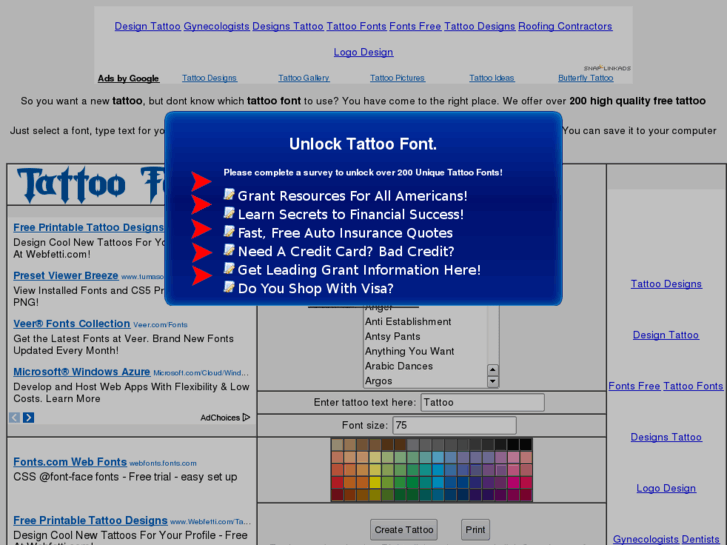Image resolution: width=727 pixels, height=545 pixels.
Task: Click Designs Tattoo link in top banner
Action: point(288,26)
